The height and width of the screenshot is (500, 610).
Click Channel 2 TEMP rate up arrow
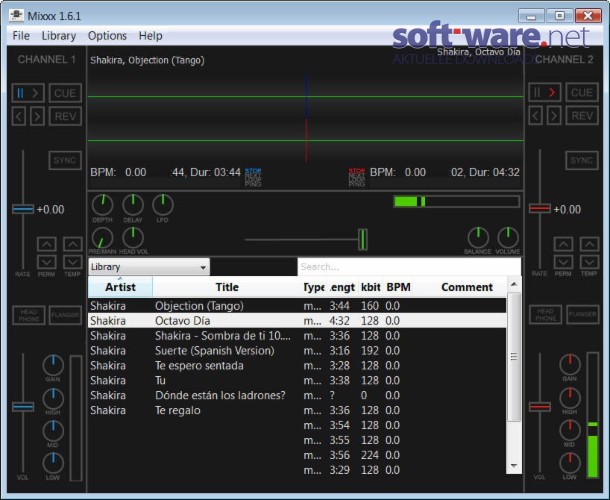(x=589, y=244)
